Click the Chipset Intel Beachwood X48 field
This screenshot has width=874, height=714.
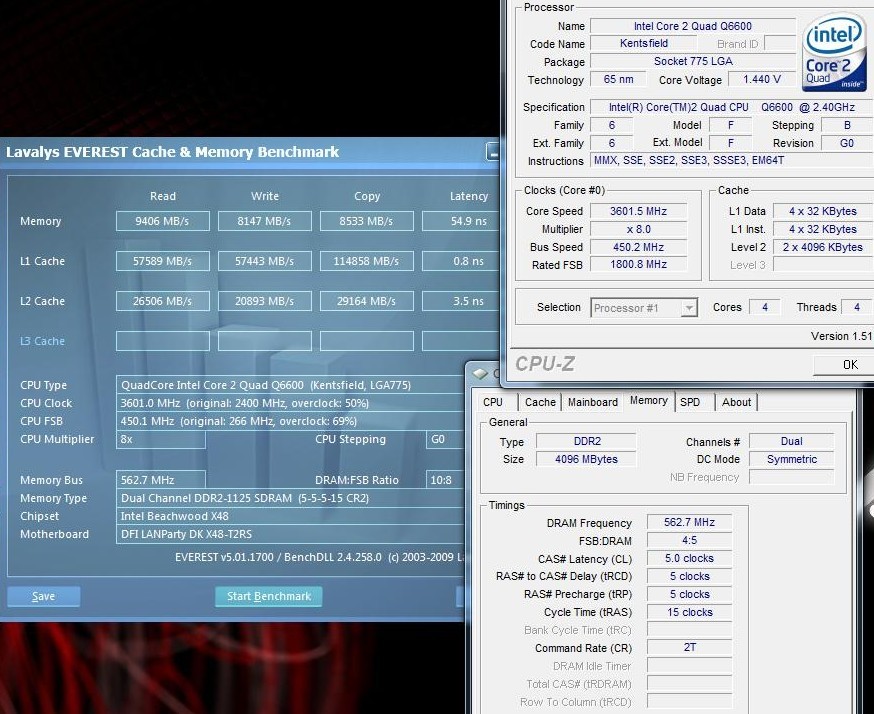pyautogui.click(x=290, y=516)
